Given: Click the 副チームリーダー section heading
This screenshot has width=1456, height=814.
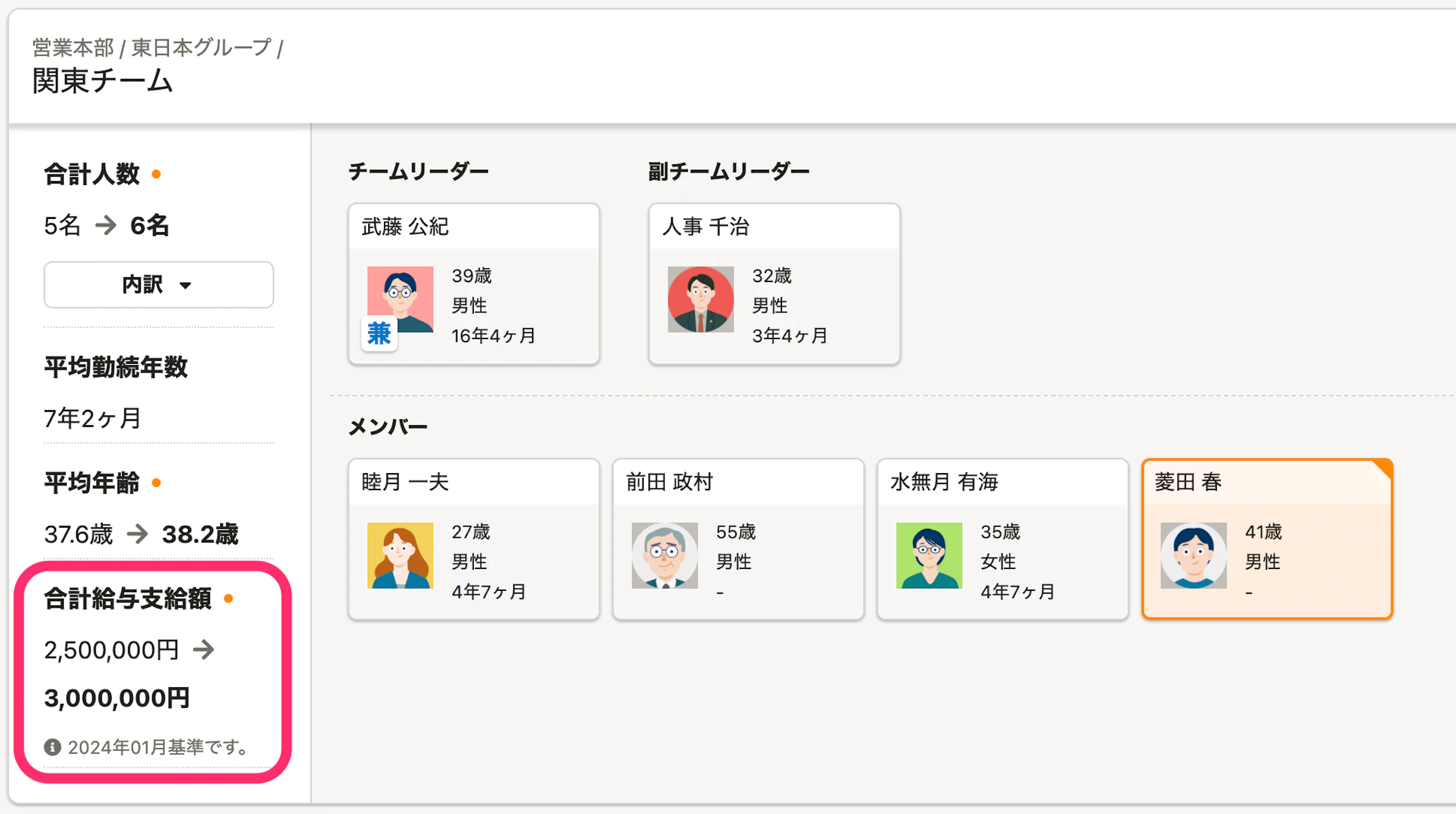Looking at the screenshot, I should pos(729,172).
